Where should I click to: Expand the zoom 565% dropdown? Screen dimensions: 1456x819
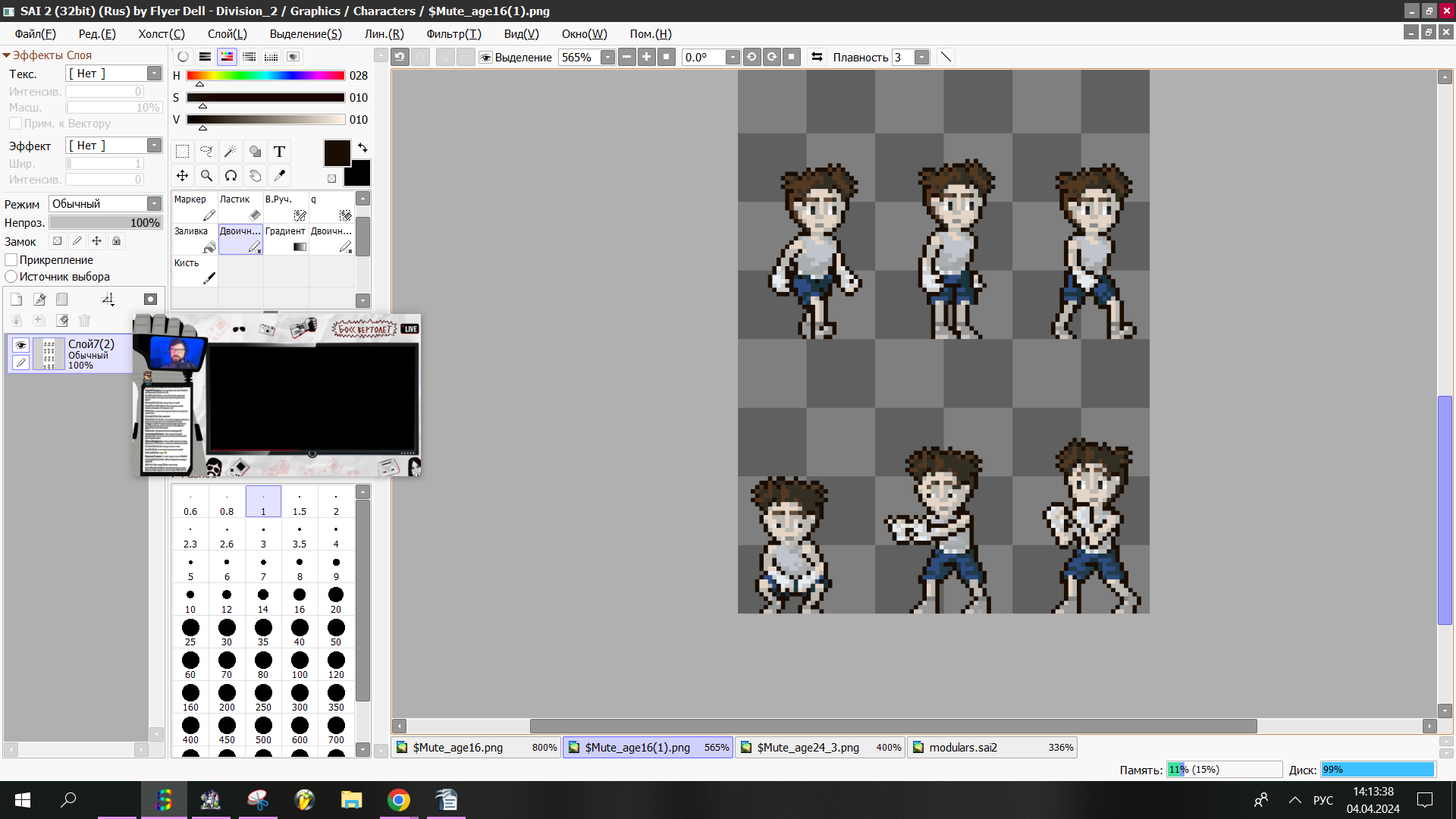click(x=607, y=58)
